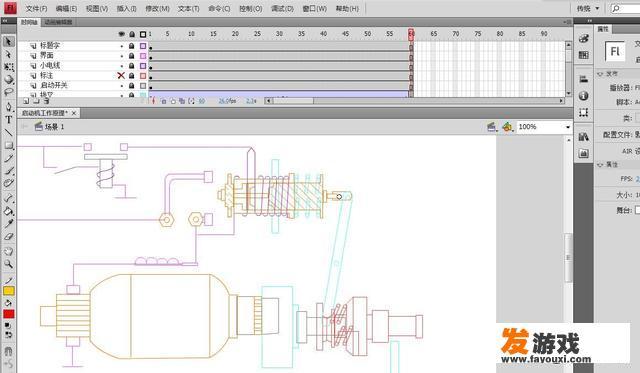Click the timeline playhead at frame 60
This screenshot has height=373, width=640.
(411, 34)
